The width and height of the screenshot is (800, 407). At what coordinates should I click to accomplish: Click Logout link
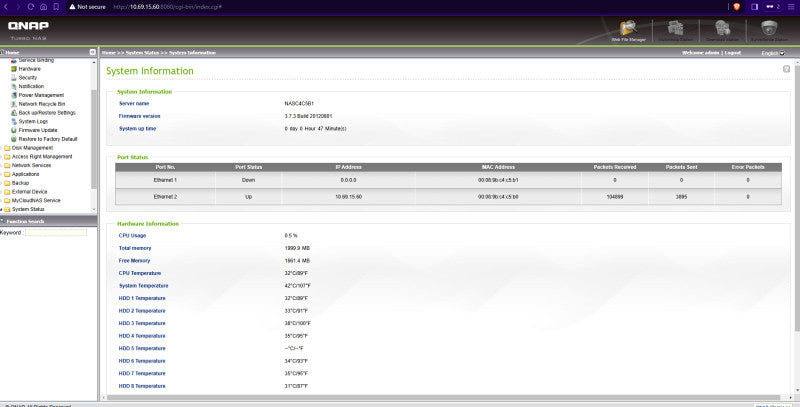point(733,53)
